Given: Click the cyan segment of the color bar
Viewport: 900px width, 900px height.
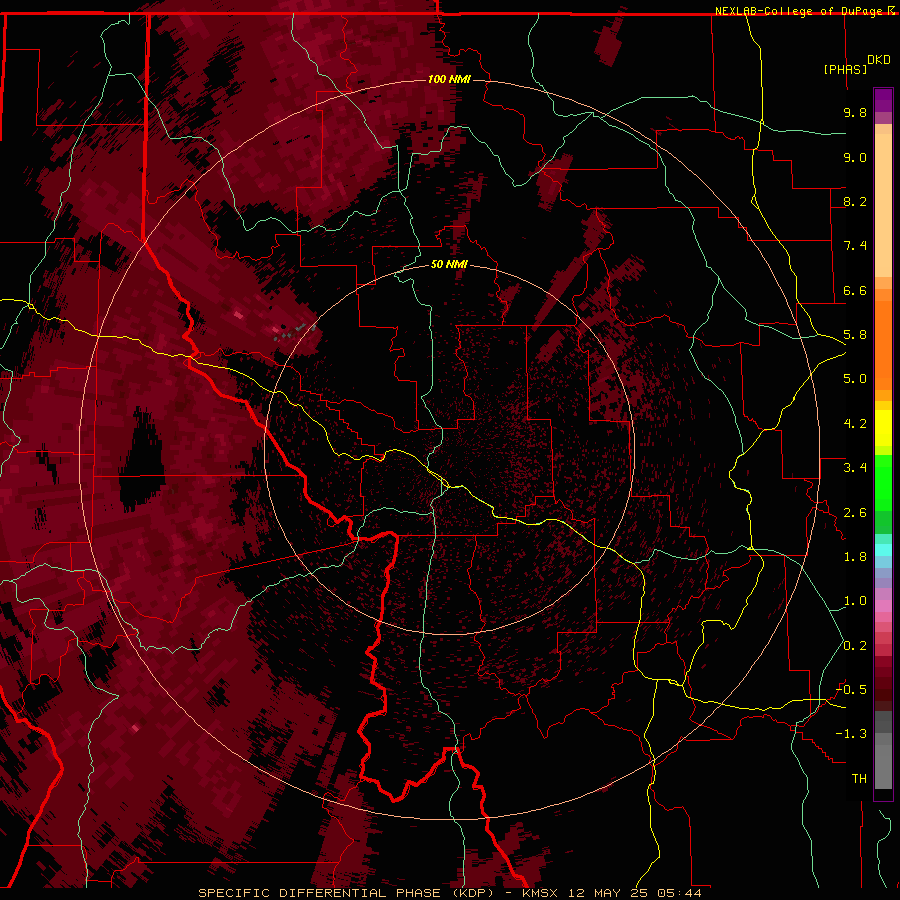Looking at the screenshot, I should [883, 550].
